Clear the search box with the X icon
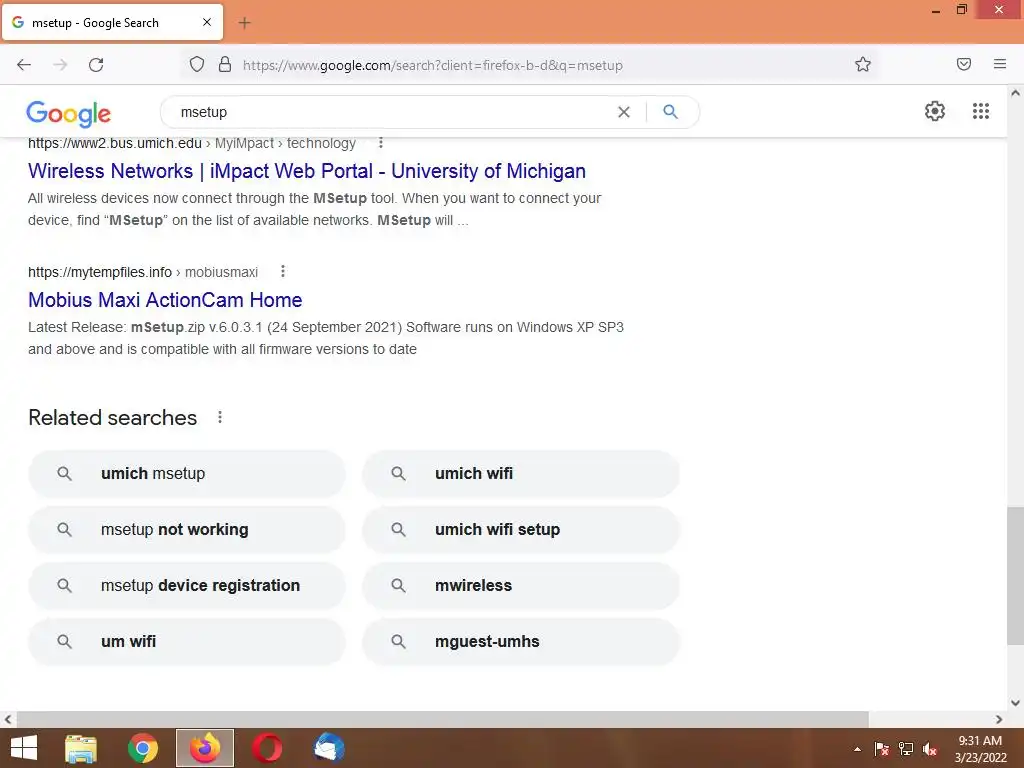 click(624, 112)
